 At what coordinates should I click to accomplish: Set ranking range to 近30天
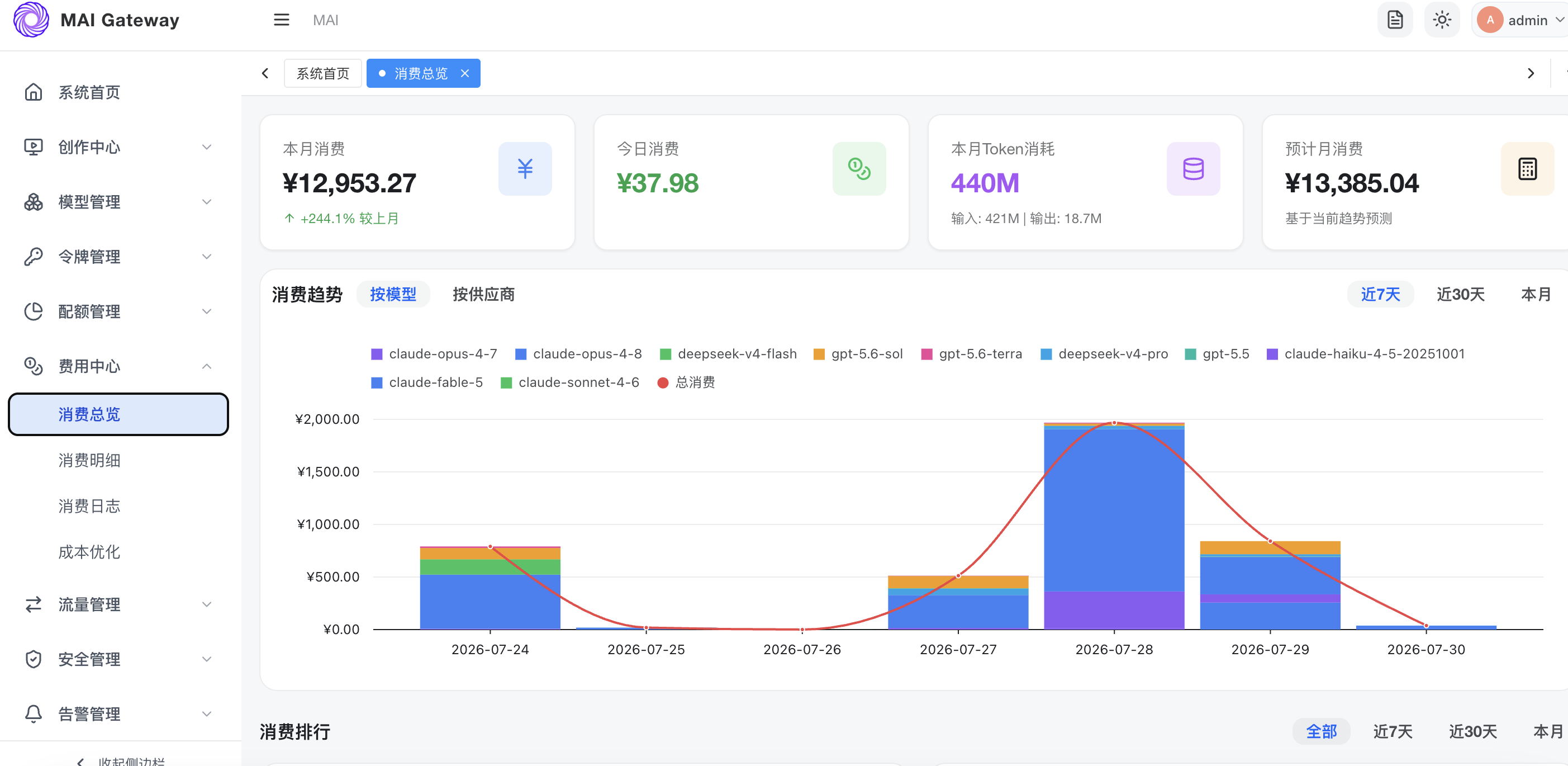[1472, 731]
